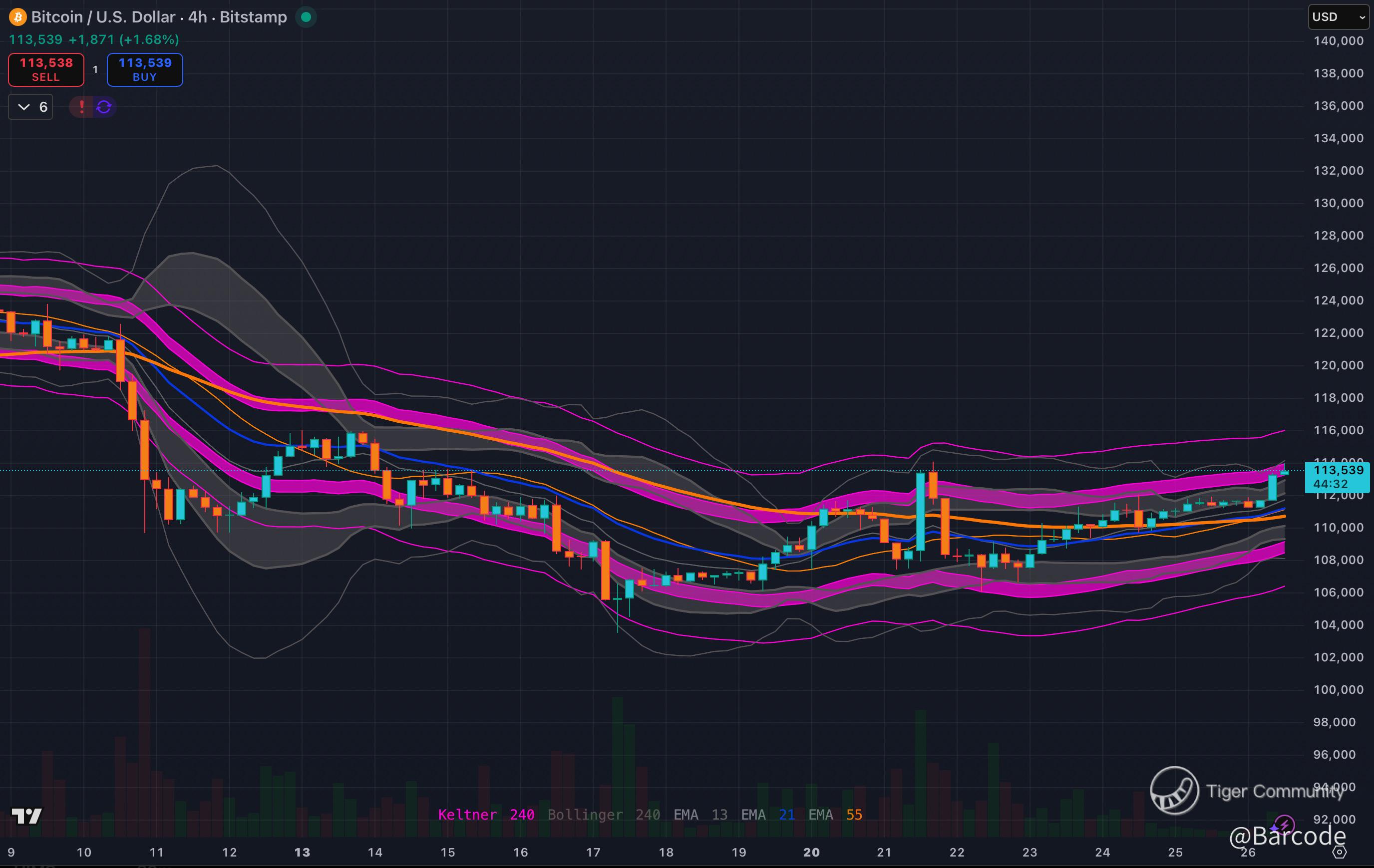This screenshot has height=868, width=1374.
Task: Click the EMA 55 indicator label
Action: coord(835,815)
